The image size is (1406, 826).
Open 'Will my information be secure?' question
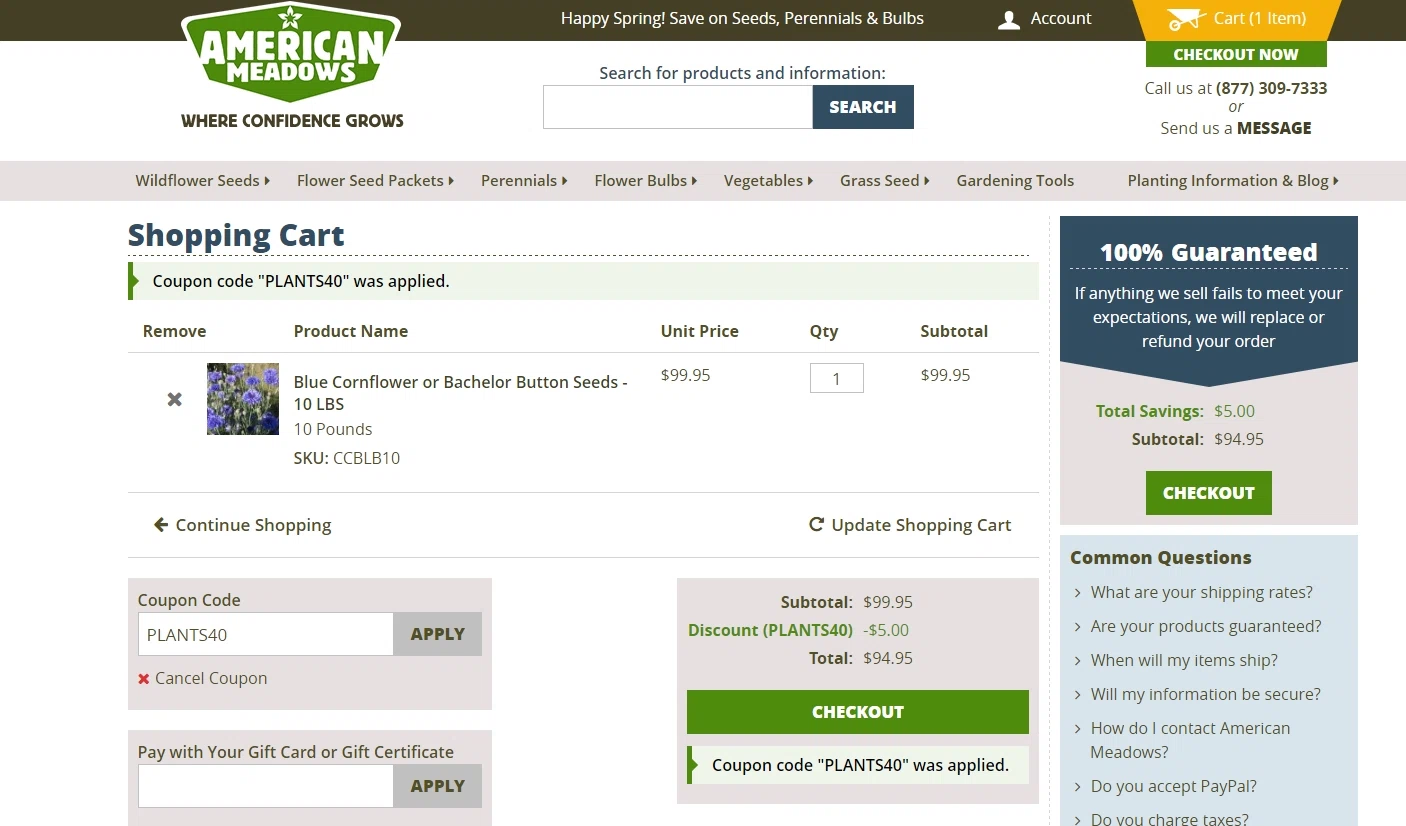(1205, 694)
